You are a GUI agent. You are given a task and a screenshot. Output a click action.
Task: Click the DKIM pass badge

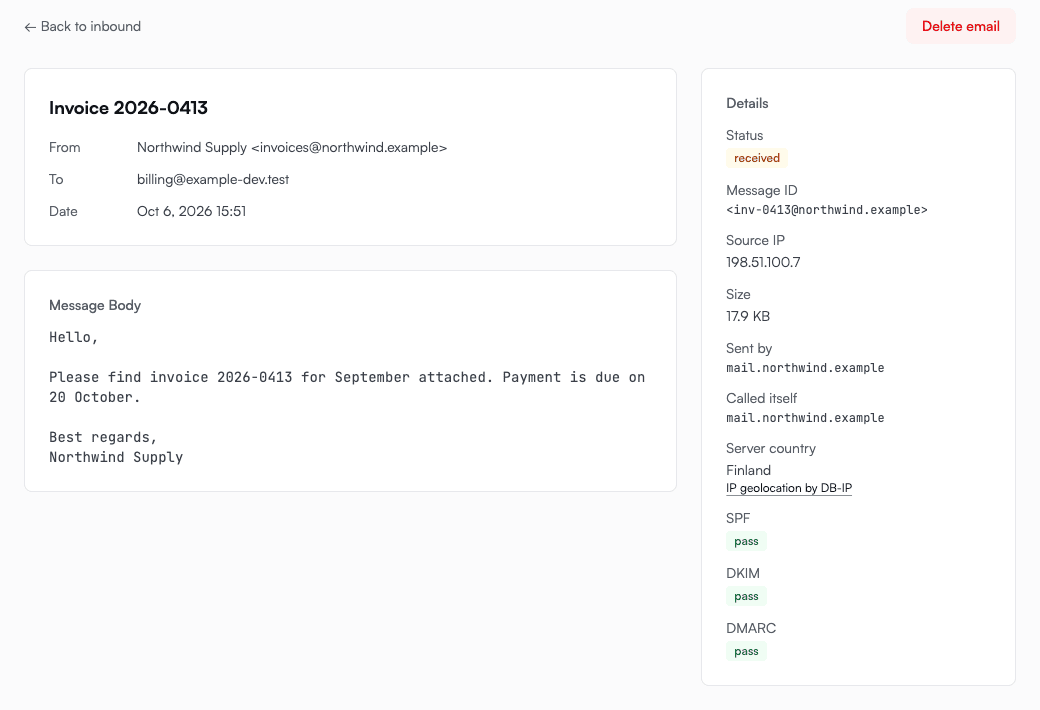(746, 596)
